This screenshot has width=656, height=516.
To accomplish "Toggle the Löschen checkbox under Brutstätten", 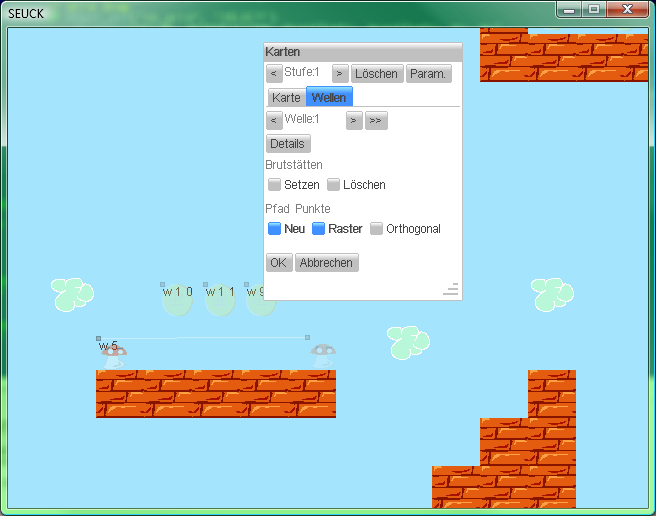I will (x=333, y=185).
